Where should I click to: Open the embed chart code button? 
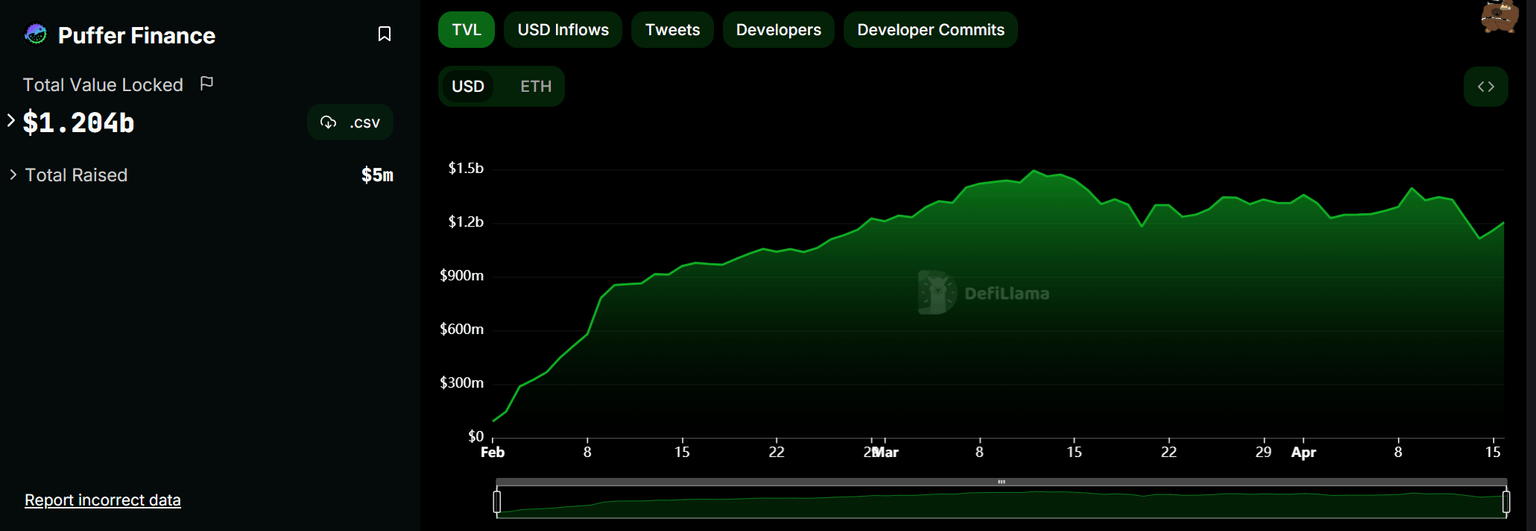(1486, 87)
